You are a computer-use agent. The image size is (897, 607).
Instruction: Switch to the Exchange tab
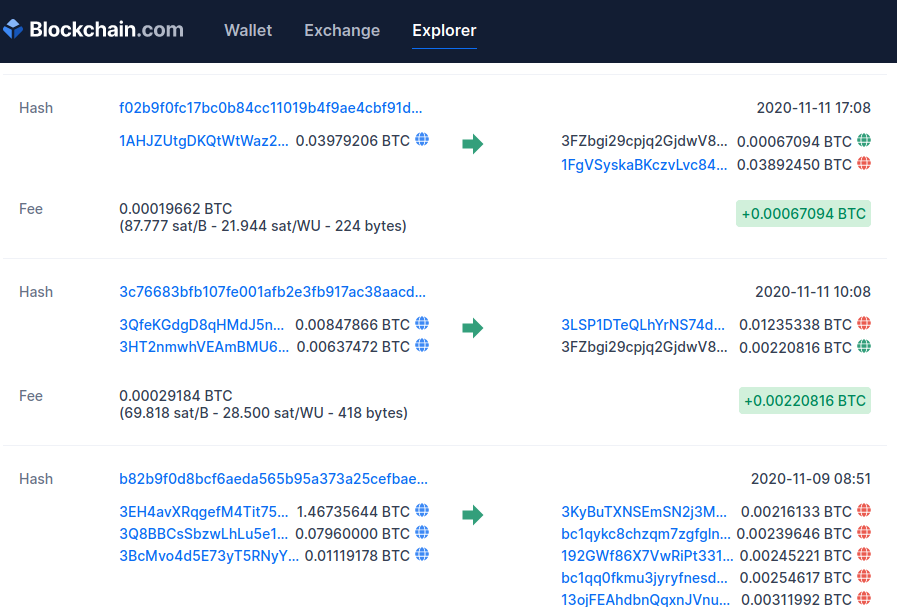(342, 30)
